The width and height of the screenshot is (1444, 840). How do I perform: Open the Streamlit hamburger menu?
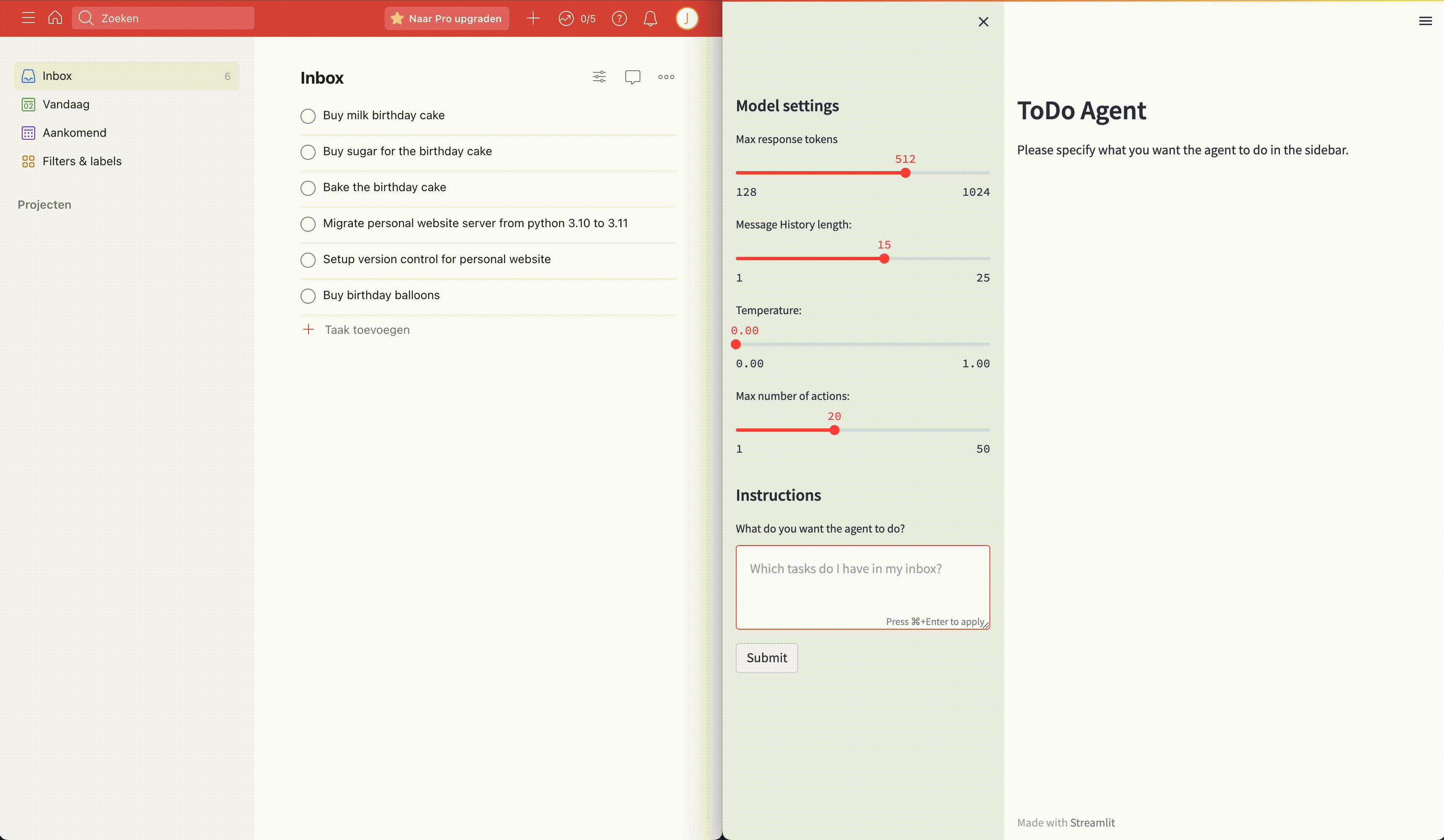point(1425,21)
